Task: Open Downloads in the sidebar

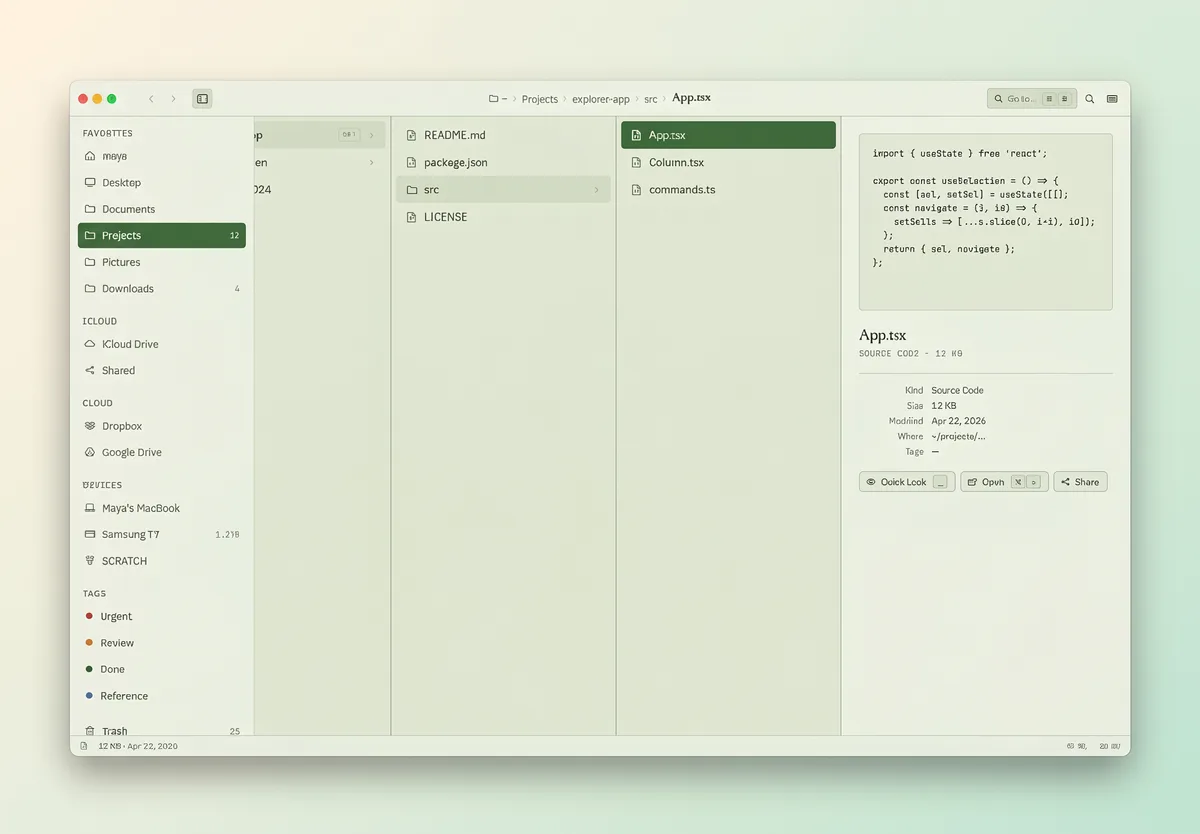Action: pos(162,289)
